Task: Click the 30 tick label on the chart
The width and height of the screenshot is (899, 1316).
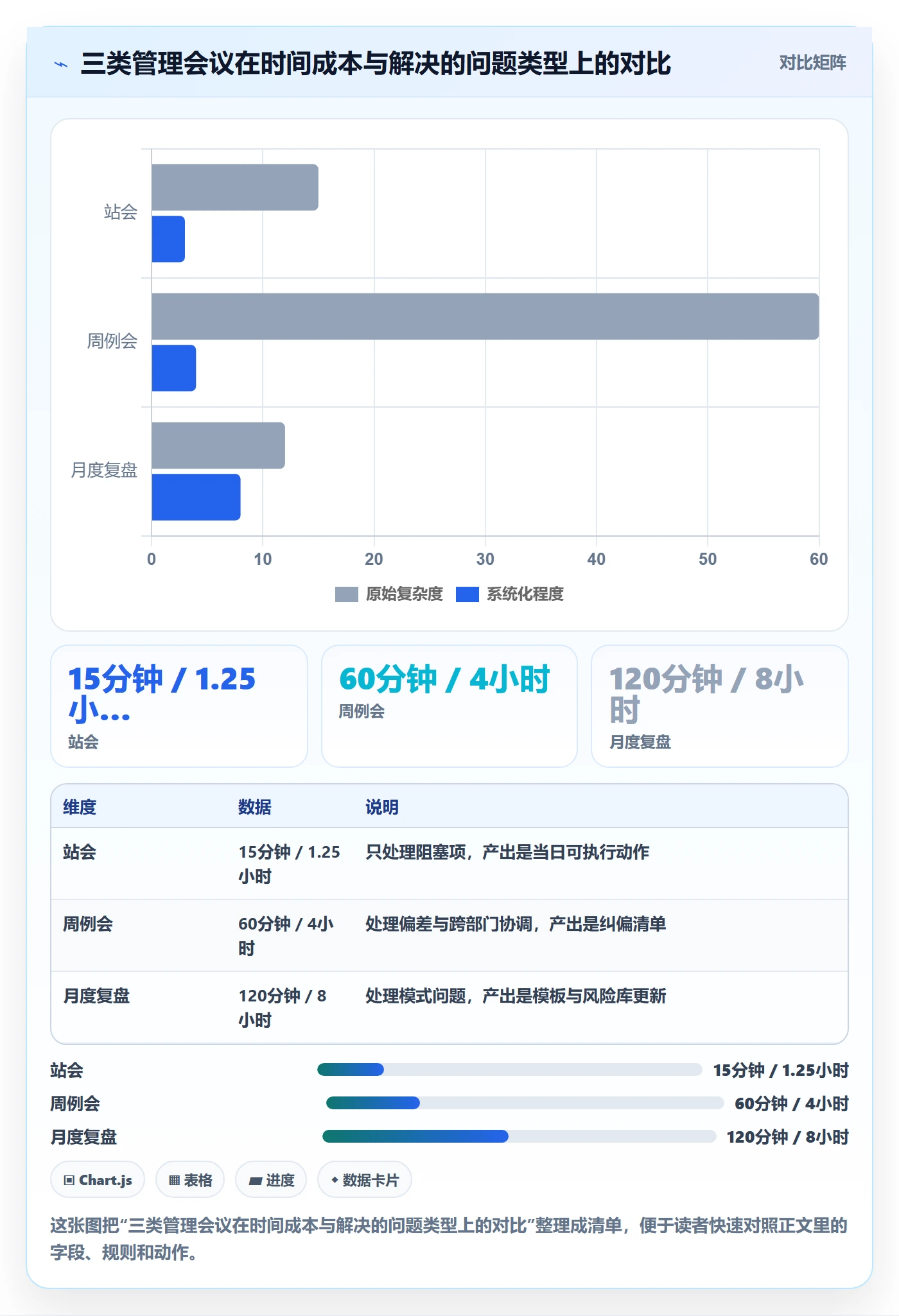Action: (485, 559)
